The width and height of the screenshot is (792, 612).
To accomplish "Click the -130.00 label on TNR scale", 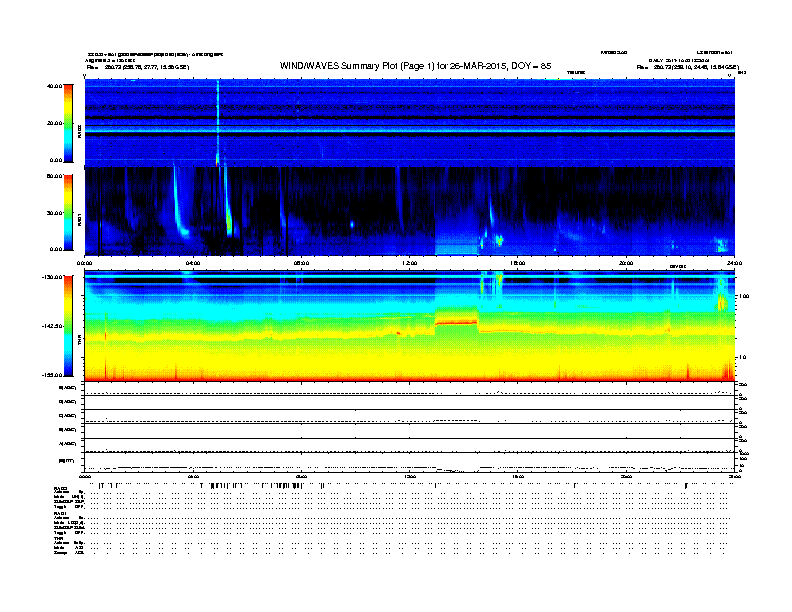I will pyautogui.click(x=52, y=277).
